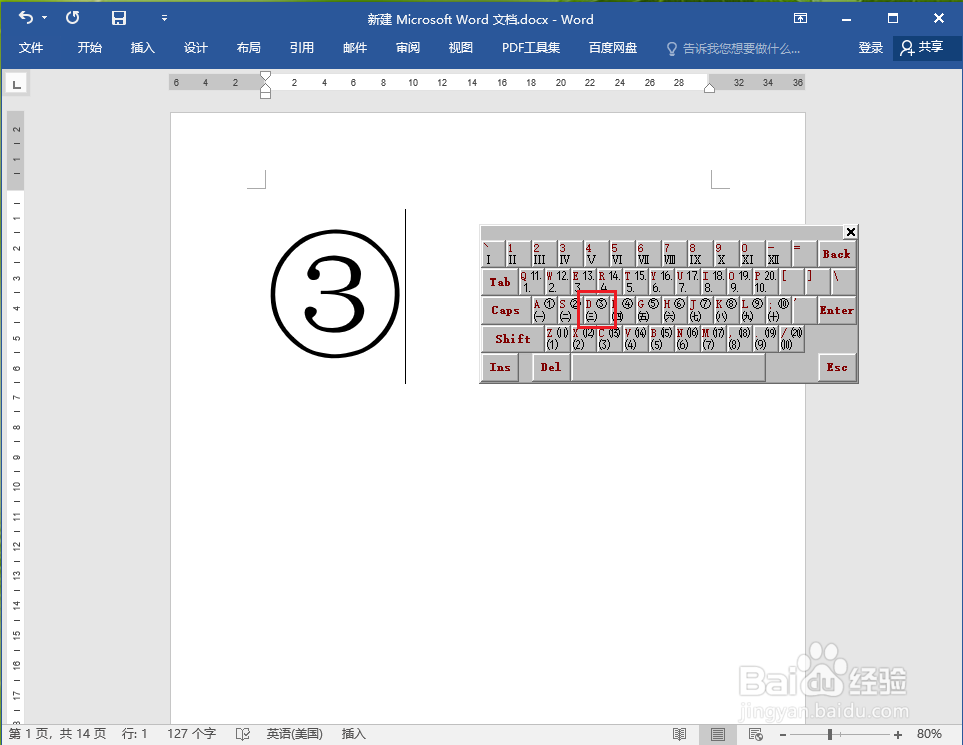The height and width of the screenshot is (745, 963).
Task: Click the right indent marker on ruler
Action: (709, 88)
